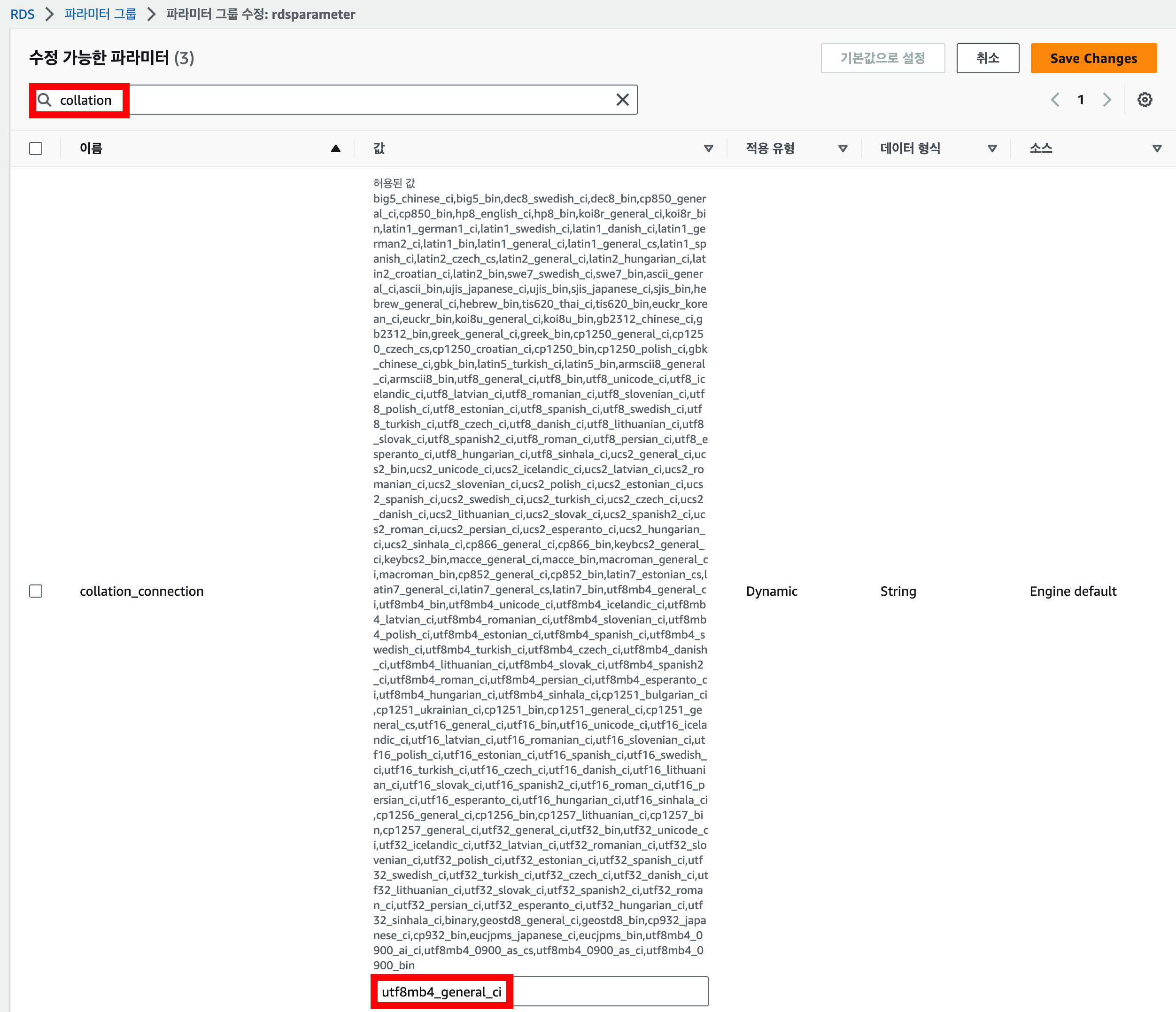Image resolution: width=1176 pixels, height=1012 pixels.
Task: Navigate to RDS breadcrumb link
Action: (x=22, y=14)
